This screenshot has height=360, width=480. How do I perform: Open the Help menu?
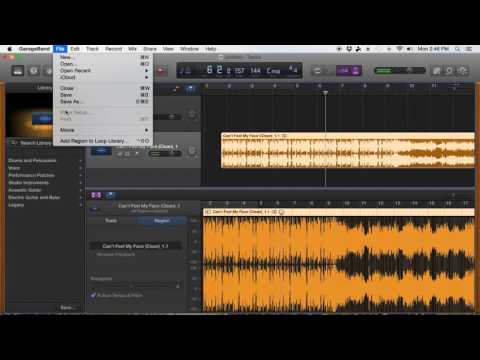click(x=211, y=49)
